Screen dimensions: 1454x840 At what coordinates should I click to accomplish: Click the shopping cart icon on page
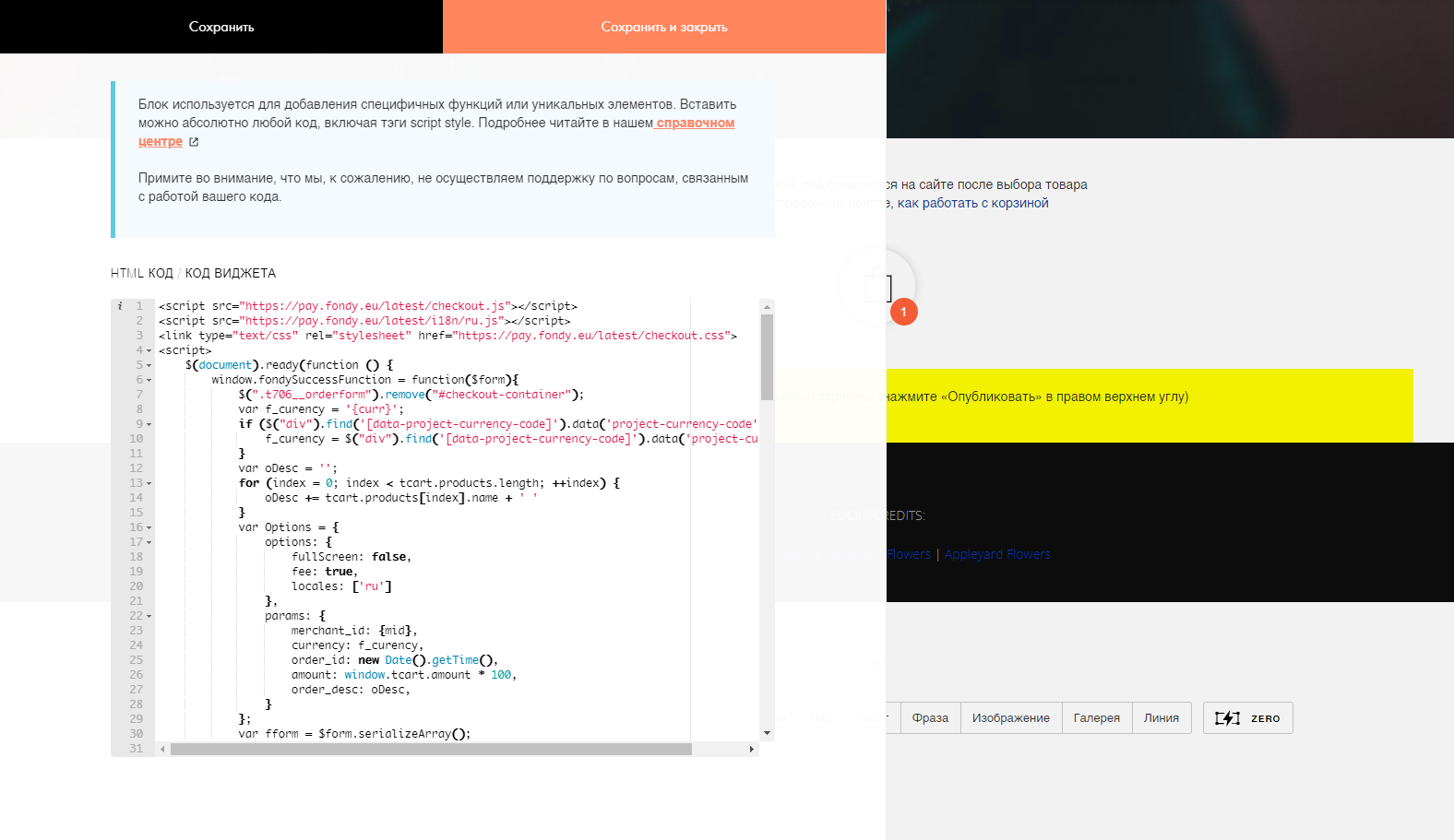tap(878, 285)
